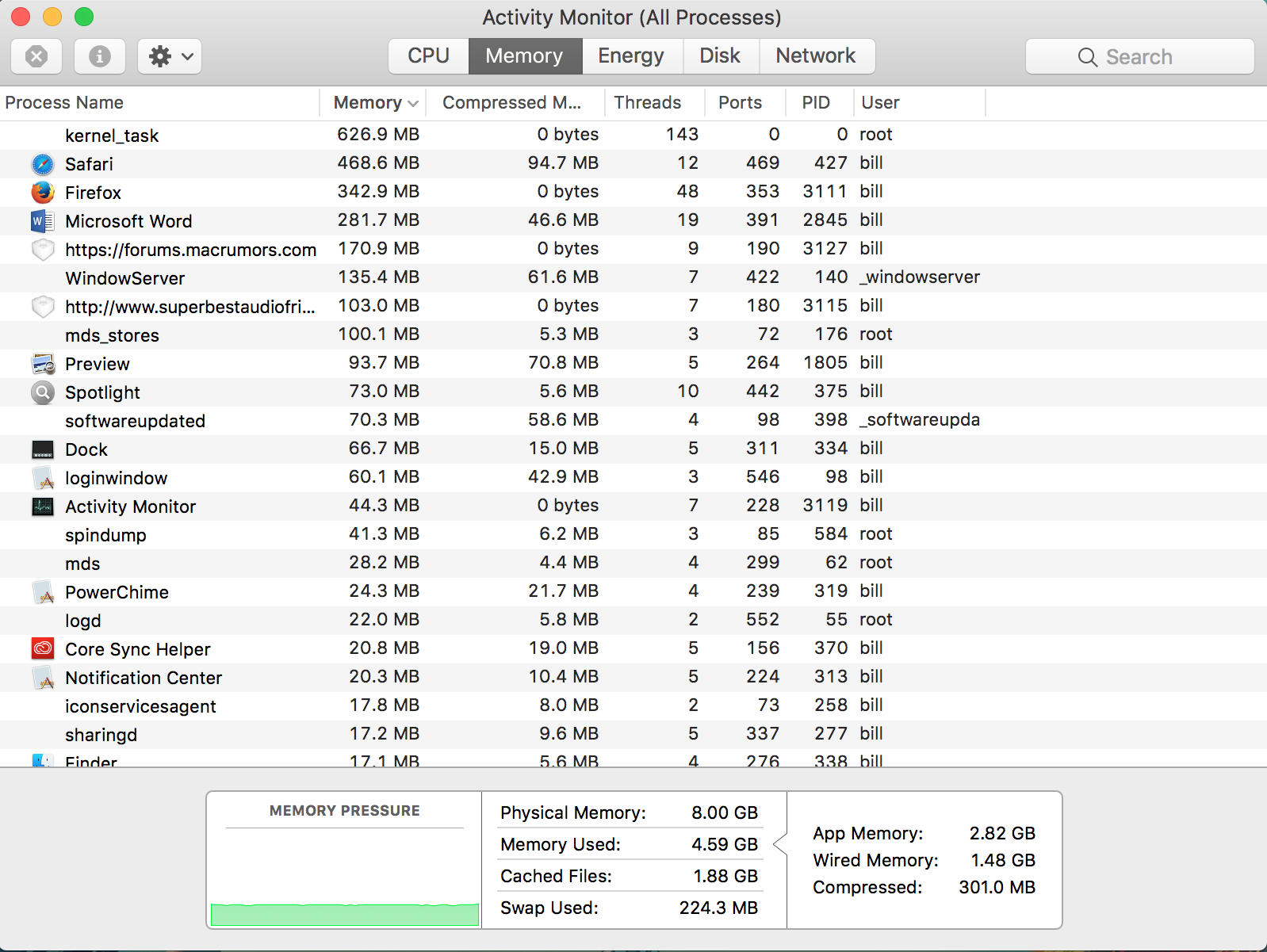1267x952 pixels.
Task: Click the PowerChime process icon
Action: point(43,592)
